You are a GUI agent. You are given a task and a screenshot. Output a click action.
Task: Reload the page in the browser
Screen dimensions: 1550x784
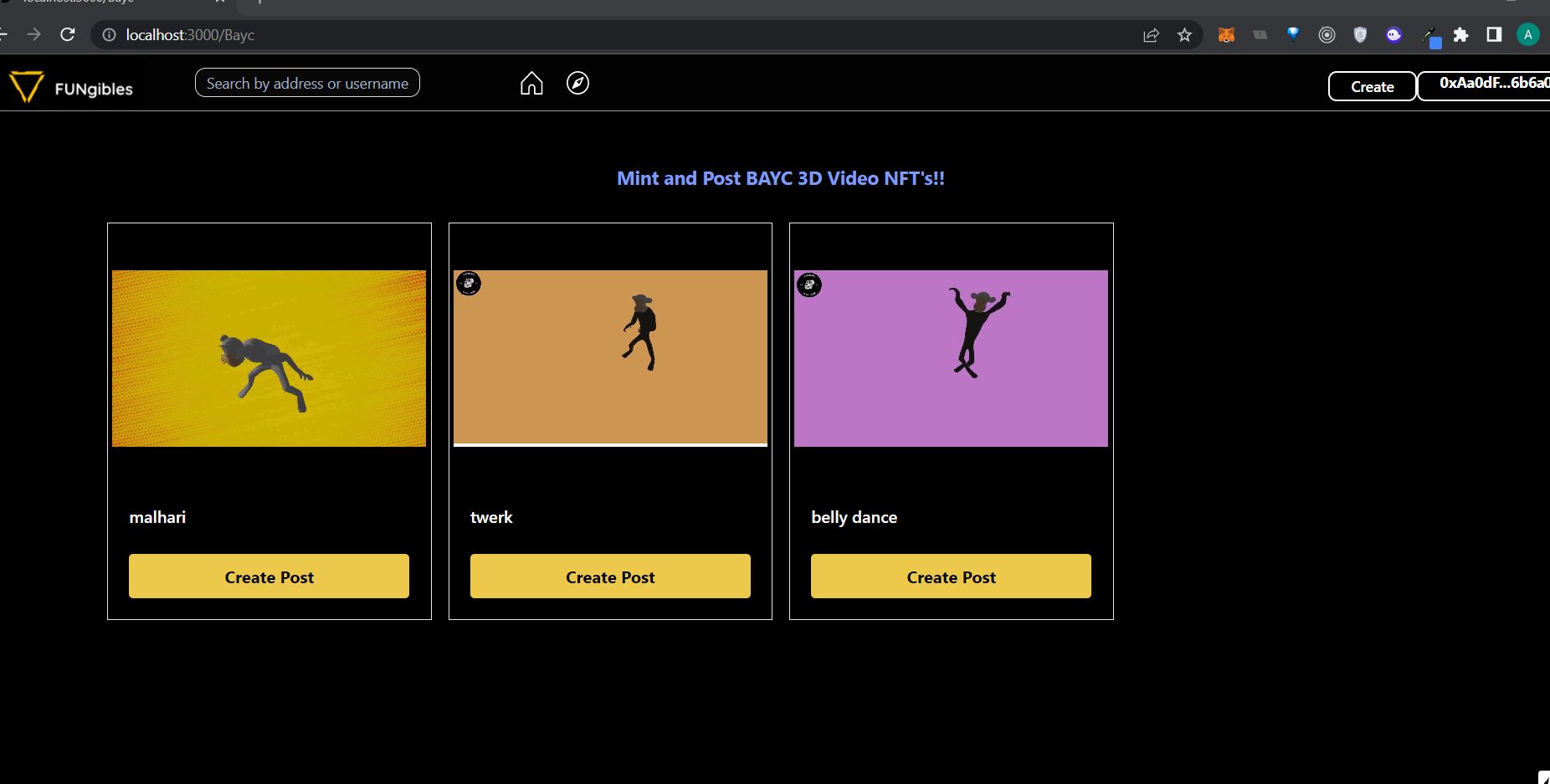(68, 34)
